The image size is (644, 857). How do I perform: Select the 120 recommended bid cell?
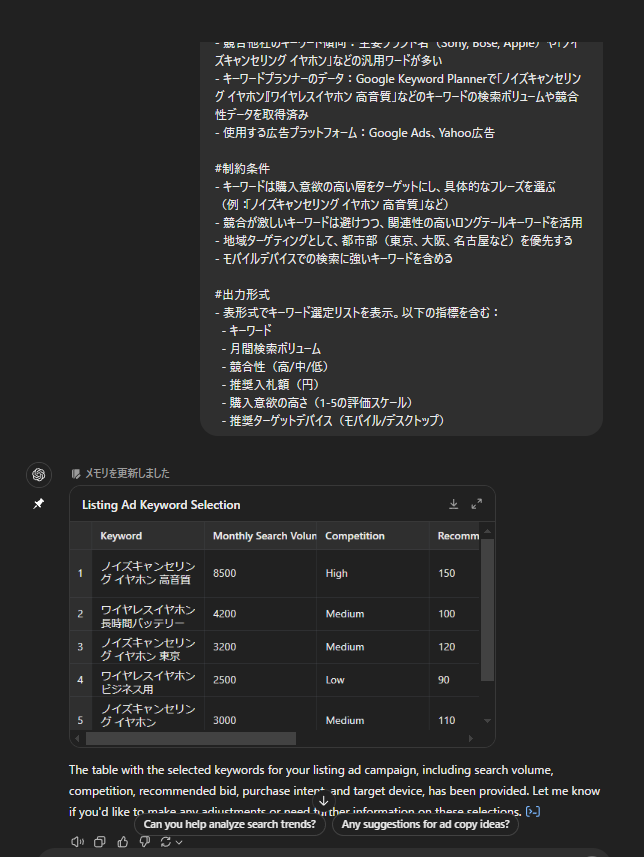click(454, 647)
